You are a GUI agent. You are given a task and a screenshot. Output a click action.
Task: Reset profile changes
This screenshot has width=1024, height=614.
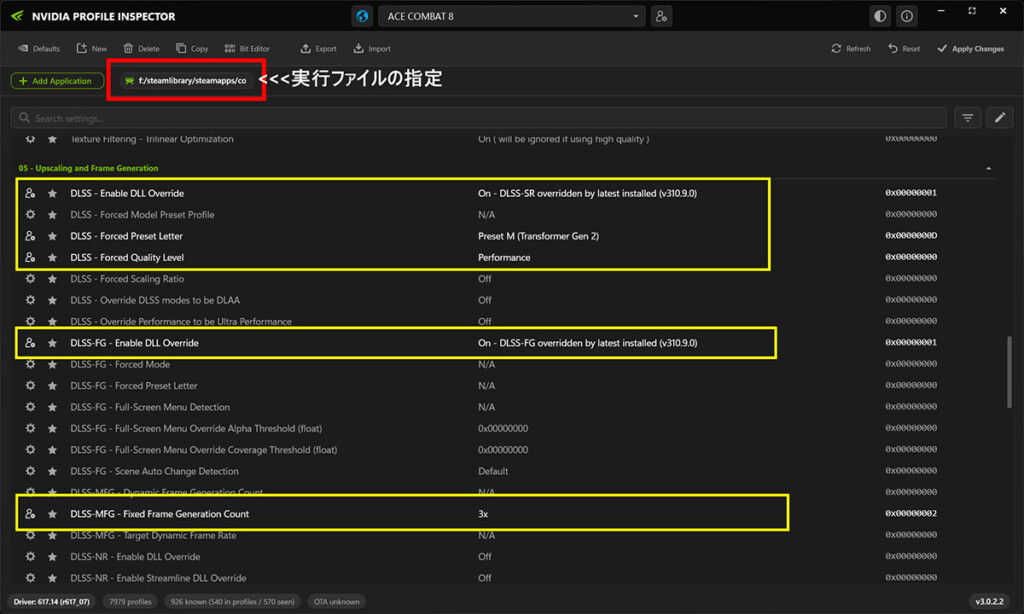click(904, 48)
